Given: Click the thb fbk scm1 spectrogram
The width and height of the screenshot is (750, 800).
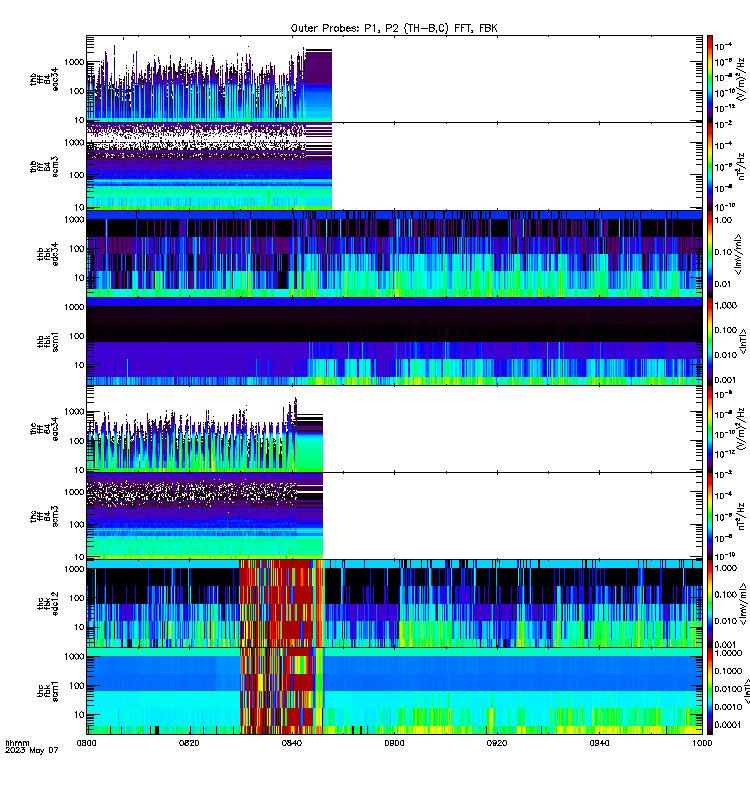Looking at the screenshot, I should pos(394,341).
